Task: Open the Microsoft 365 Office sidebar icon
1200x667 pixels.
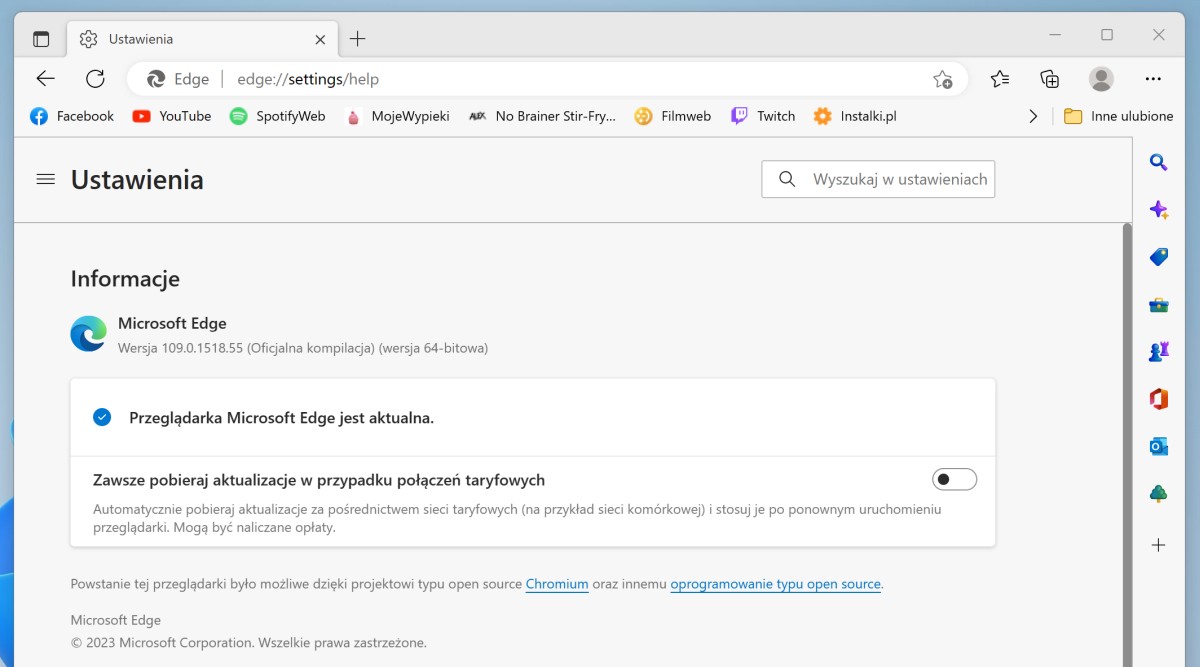Action: coord(1158,399)
